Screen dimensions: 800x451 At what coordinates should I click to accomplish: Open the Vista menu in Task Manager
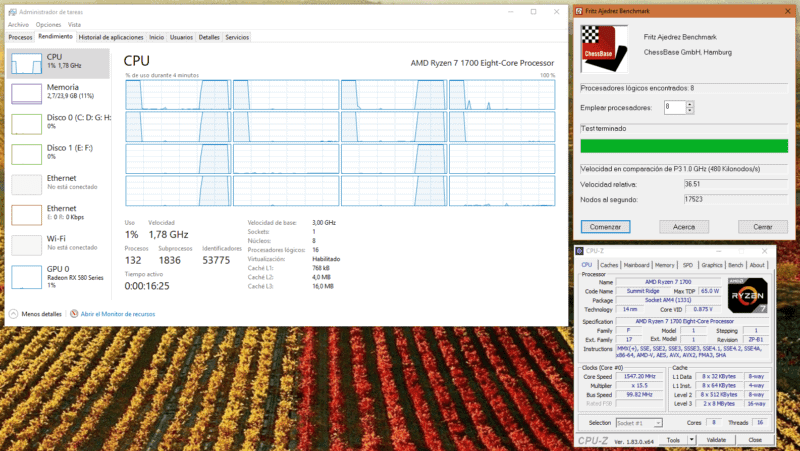[74, 24]
